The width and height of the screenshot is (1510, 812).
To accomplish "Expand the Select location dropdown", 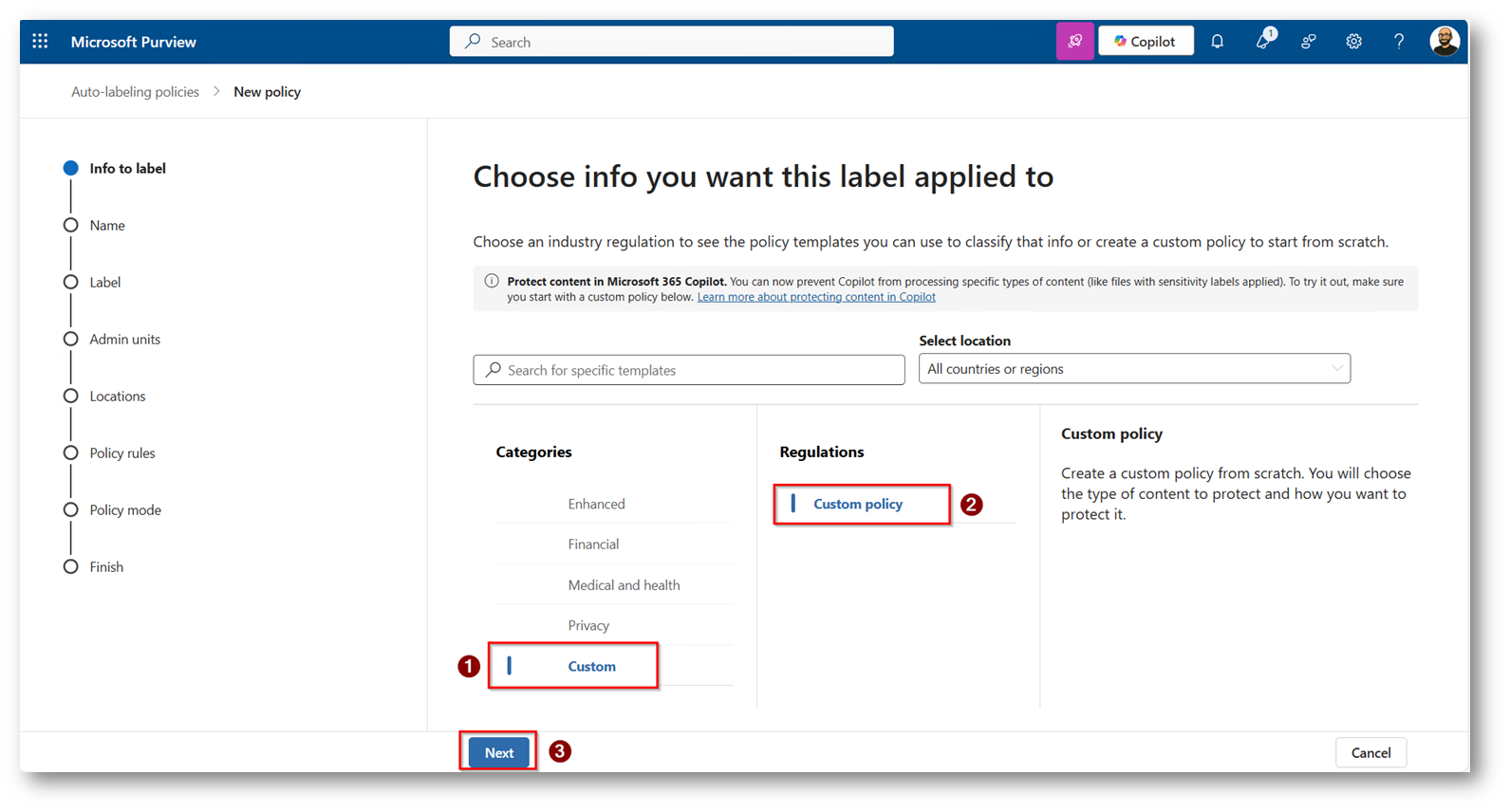I will (1134, 369).
